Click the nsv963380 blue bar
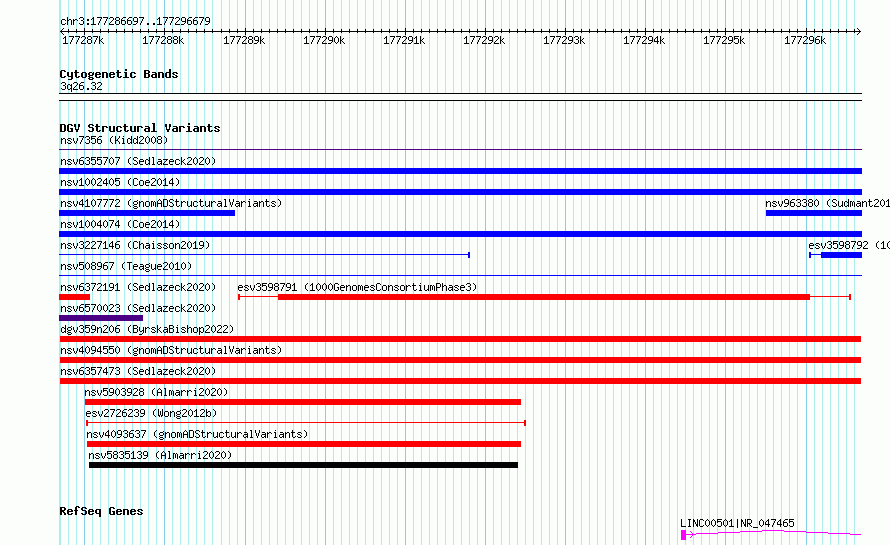The height and width of the screenshot is (545, 890). (814, 213)
